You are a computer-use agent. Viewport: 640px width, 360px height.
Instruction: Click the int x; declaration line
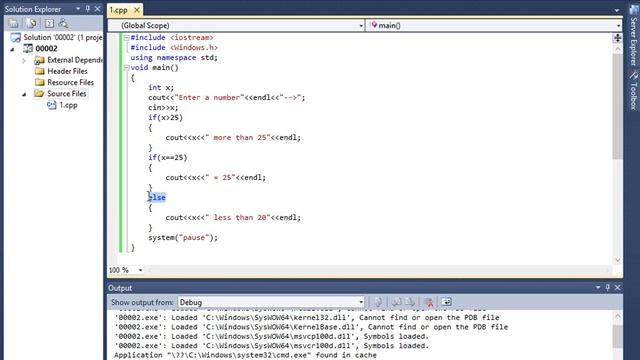point(161,88)
